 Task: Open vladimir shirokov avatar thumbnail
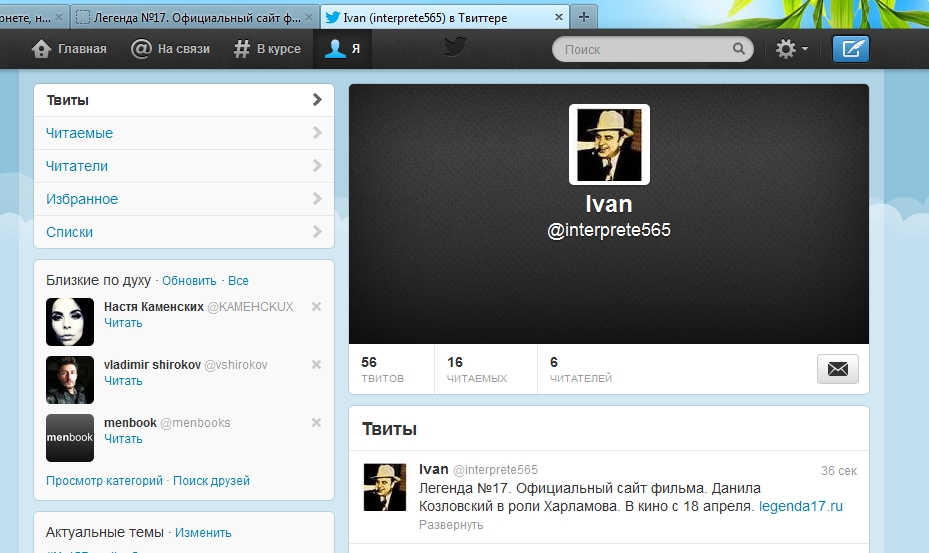[x=70, y=380]
